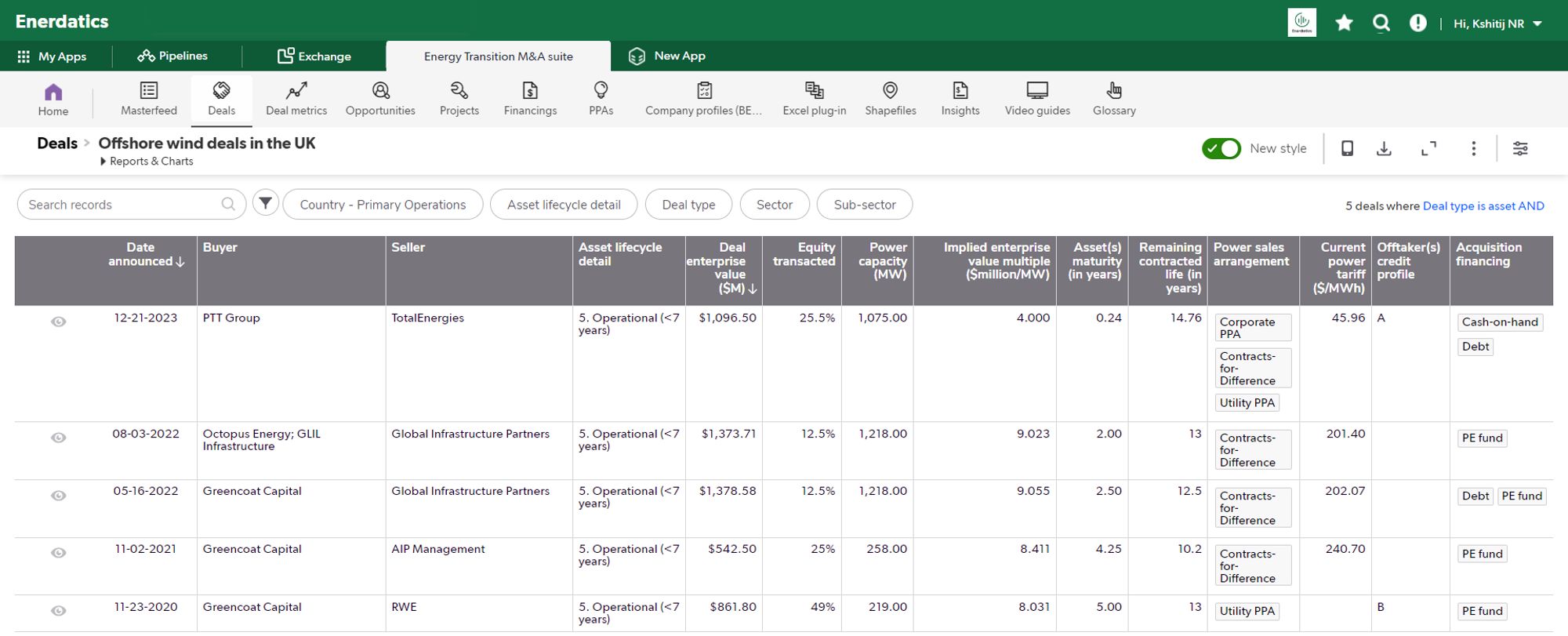Open the Opportunities section
1568x636 pixels.
pyautogui.click(x=380, y=100)
